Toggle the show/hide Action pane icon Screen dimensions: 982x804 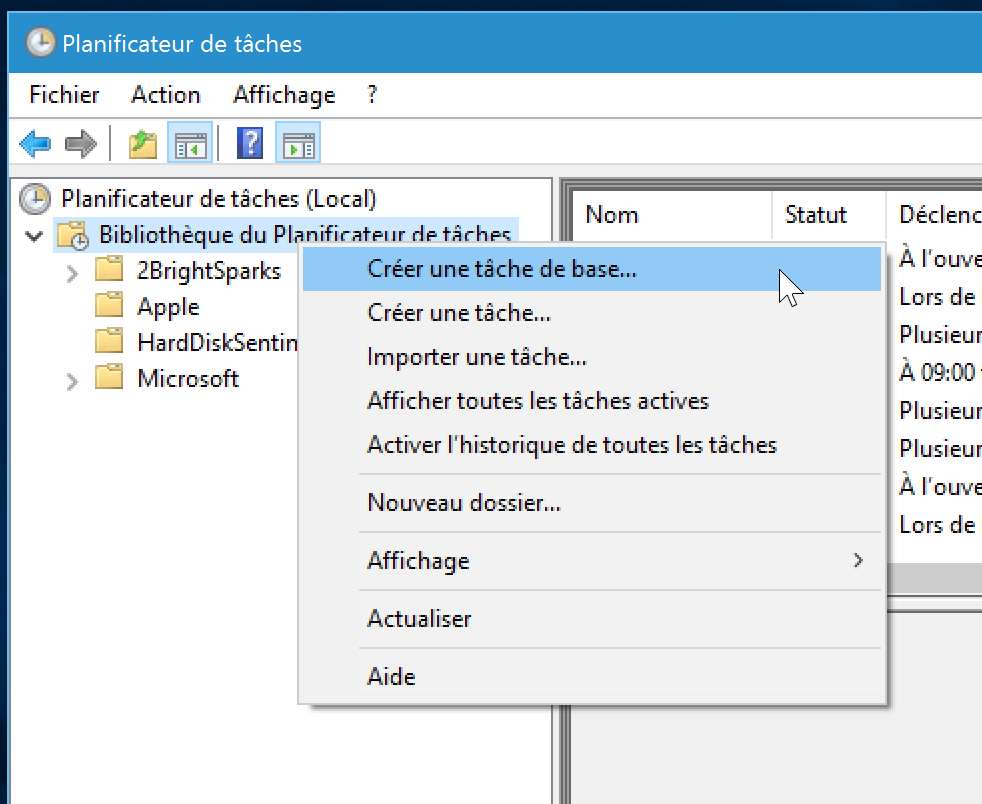point(299,143)
